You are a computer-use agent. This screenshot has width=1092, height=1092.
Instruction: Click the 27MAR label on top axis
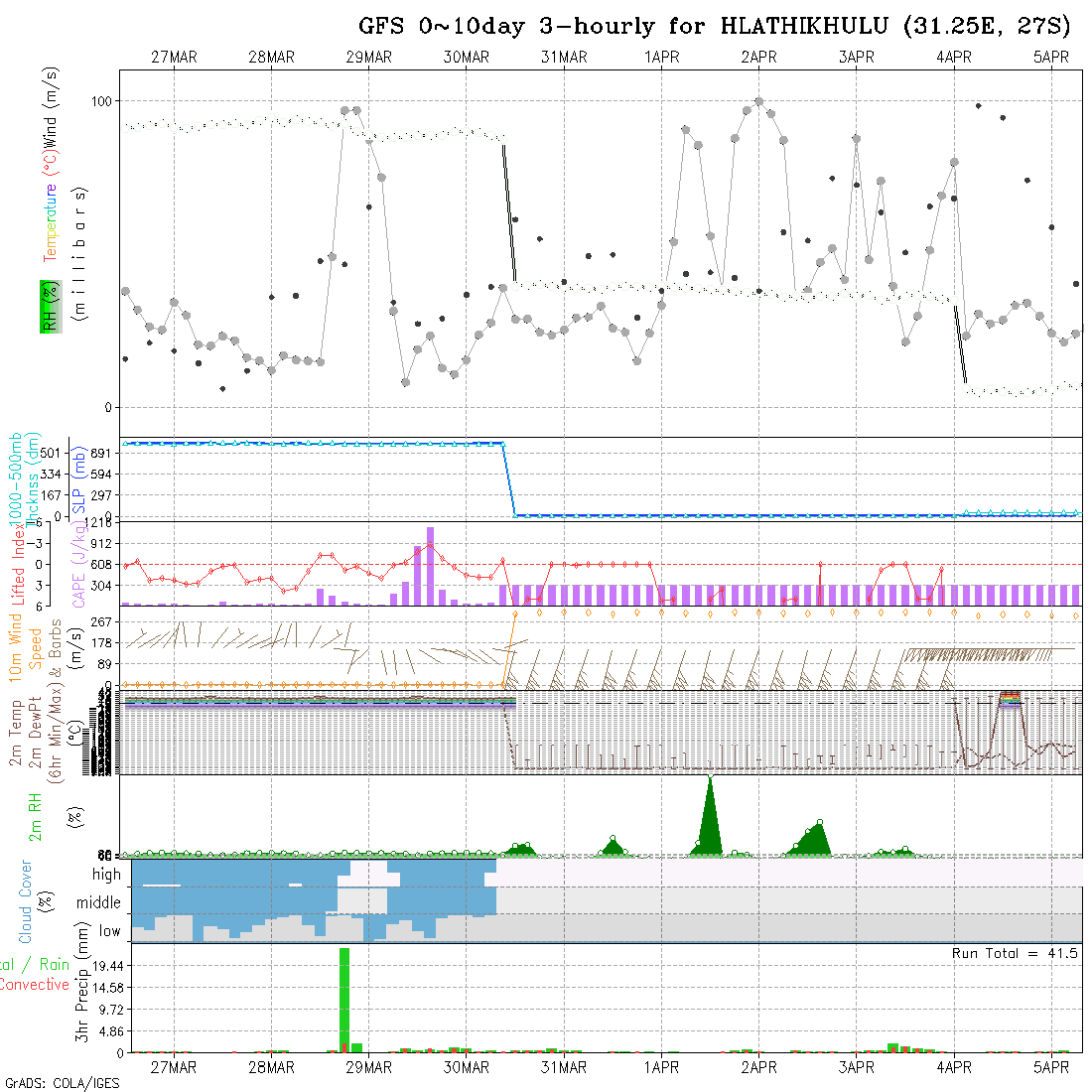point(174,58)
